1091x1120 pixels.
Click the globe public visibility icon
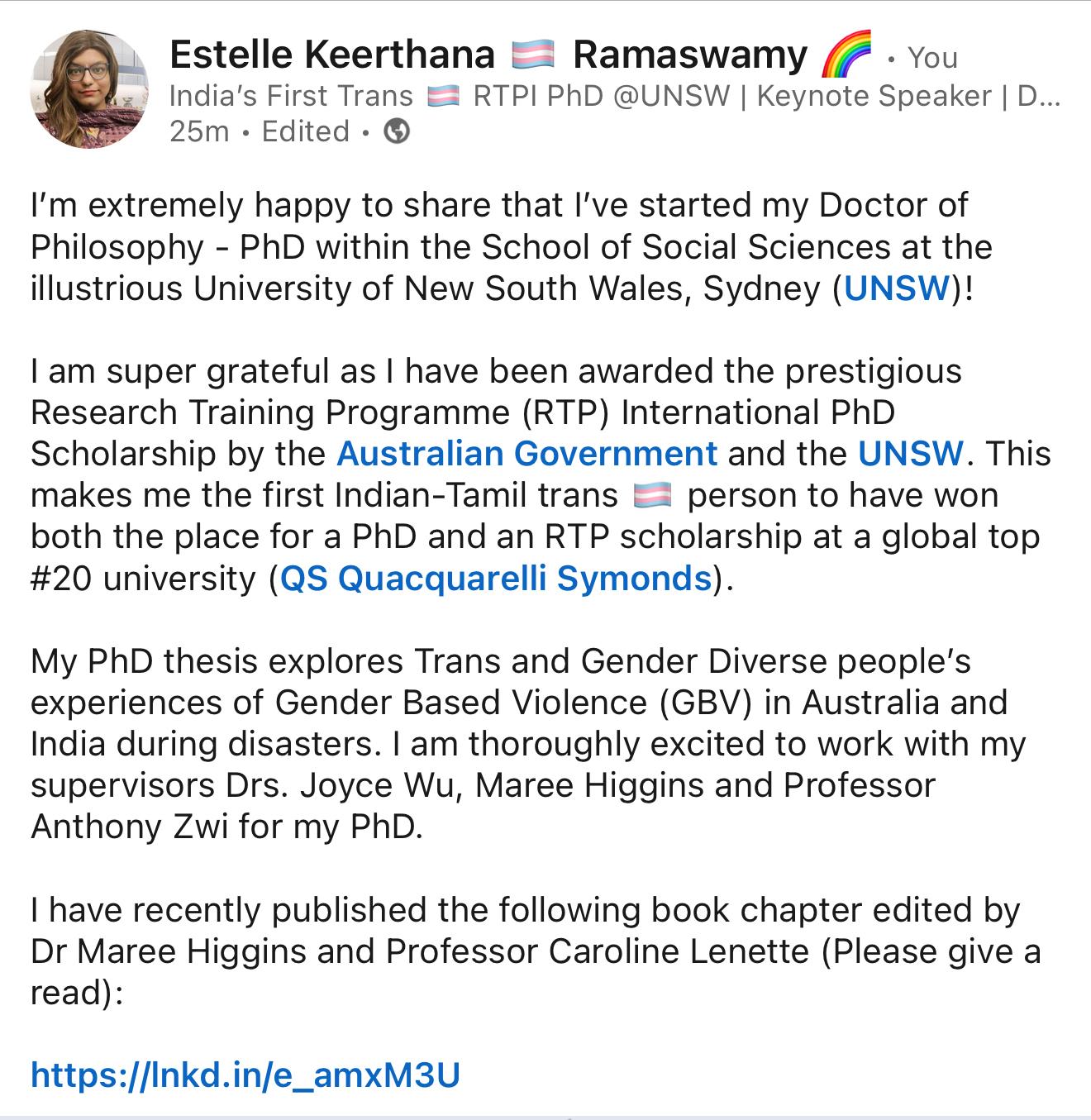point(398,131)
